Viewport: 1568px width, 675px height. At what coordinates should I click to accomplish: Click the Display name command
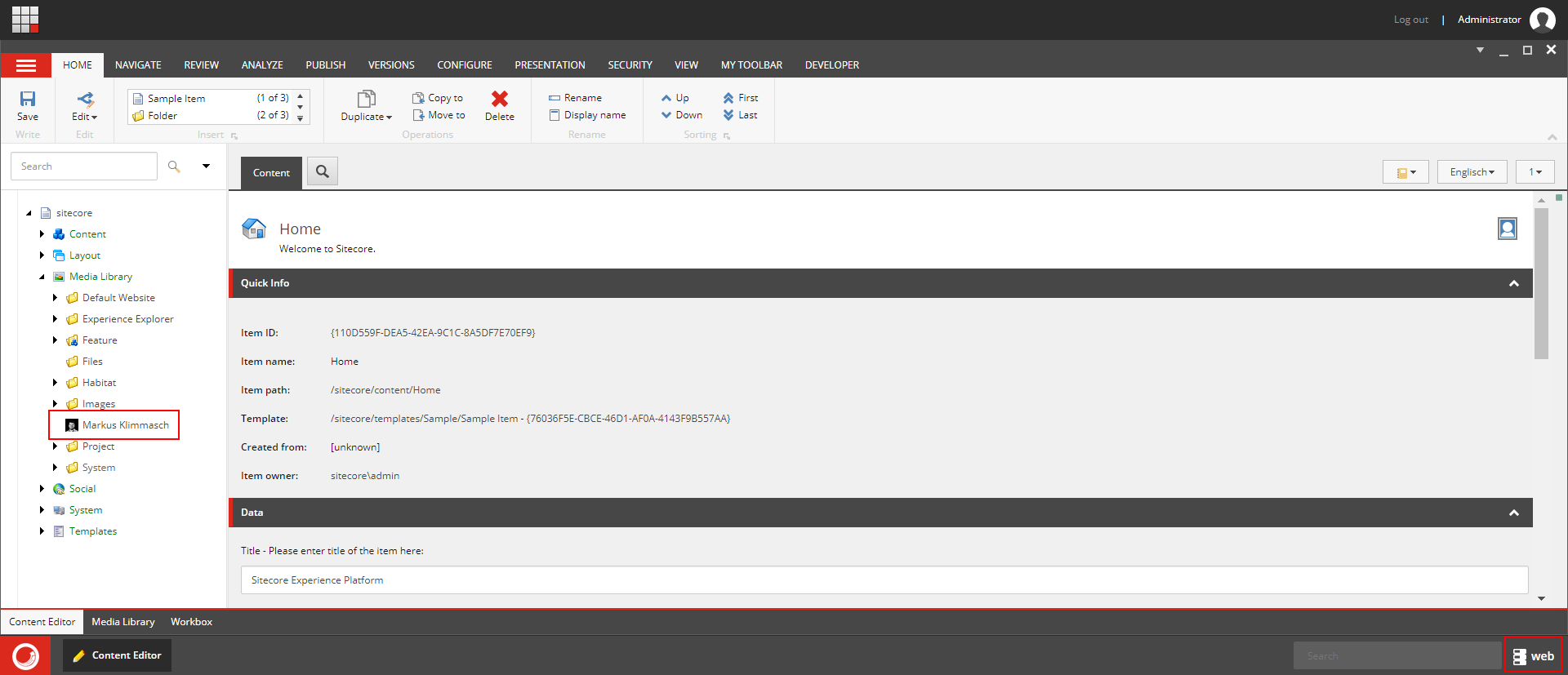pyautogui.click(x=587, y=115)
